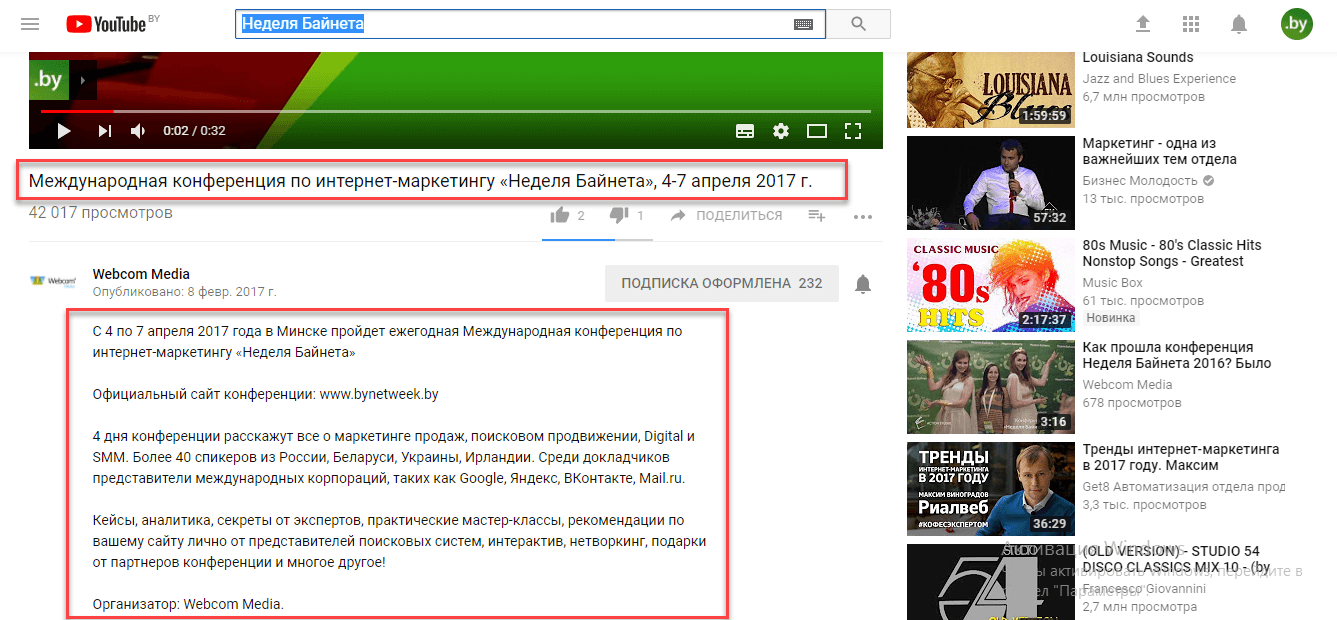Open the 57:32 marketing talk thumbnail
Screen dimensions: 1337x620
pos(990,182)
